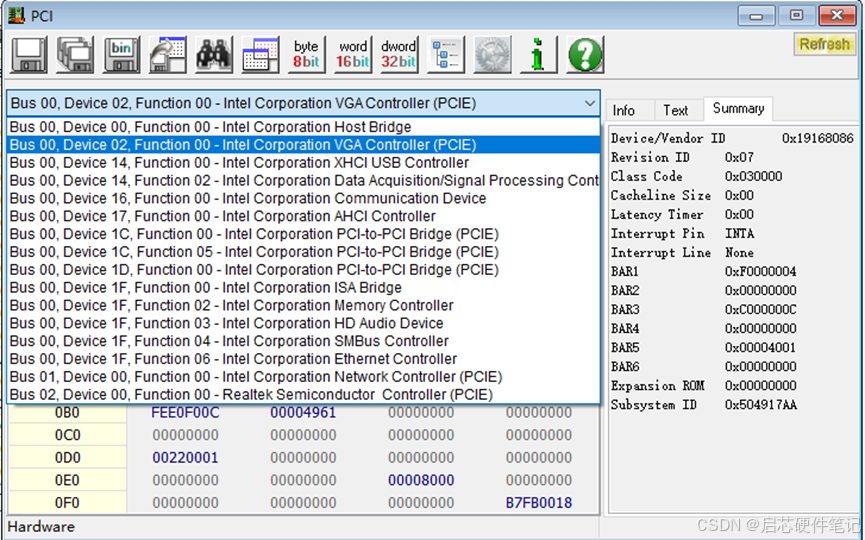Switch to word 16bit view
The height and width of the screenshot is (540, 865).
tap(353, 55)
